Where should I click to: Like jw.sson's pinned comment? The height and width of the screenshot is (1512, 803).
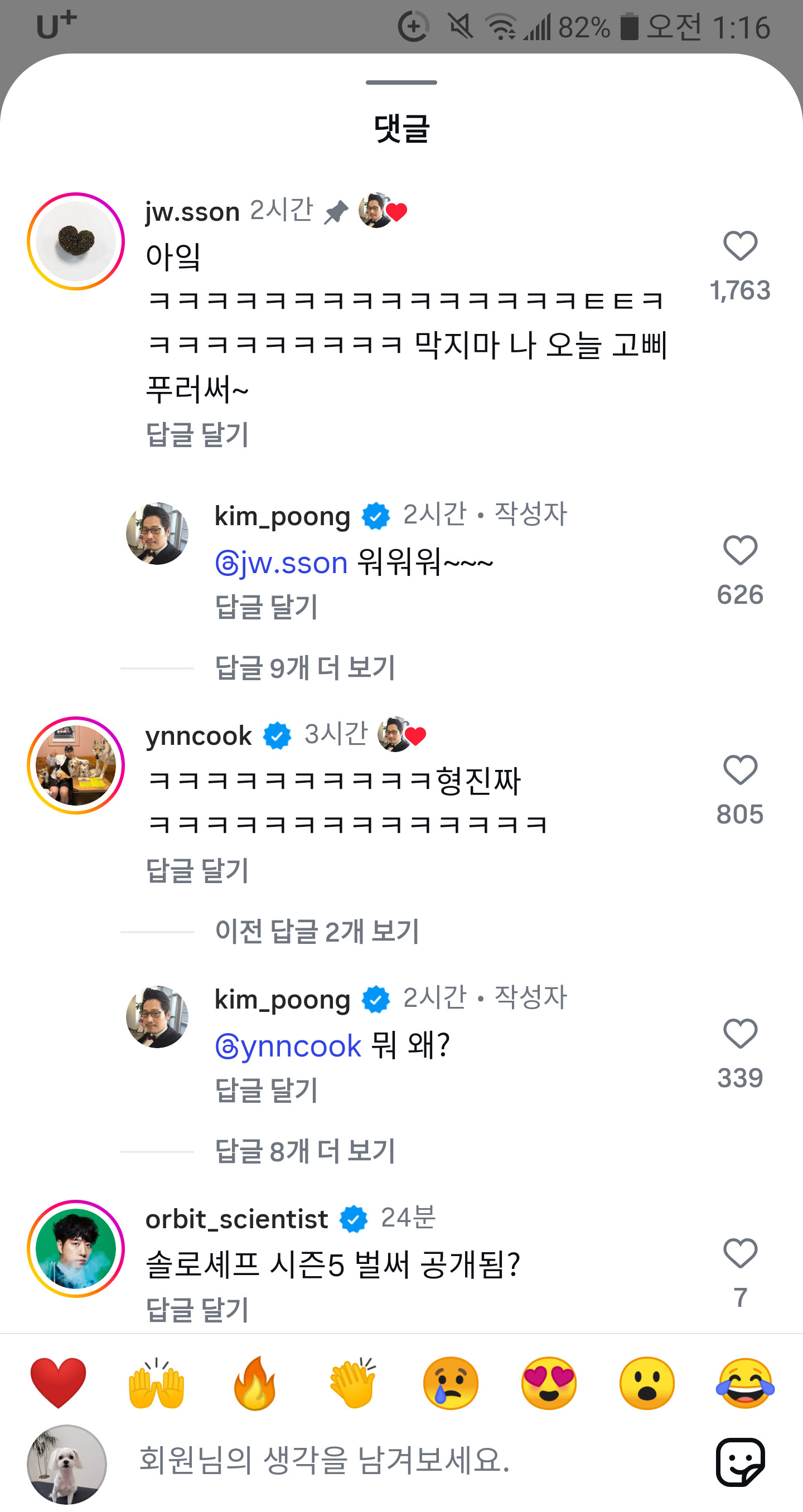[739, 246]
